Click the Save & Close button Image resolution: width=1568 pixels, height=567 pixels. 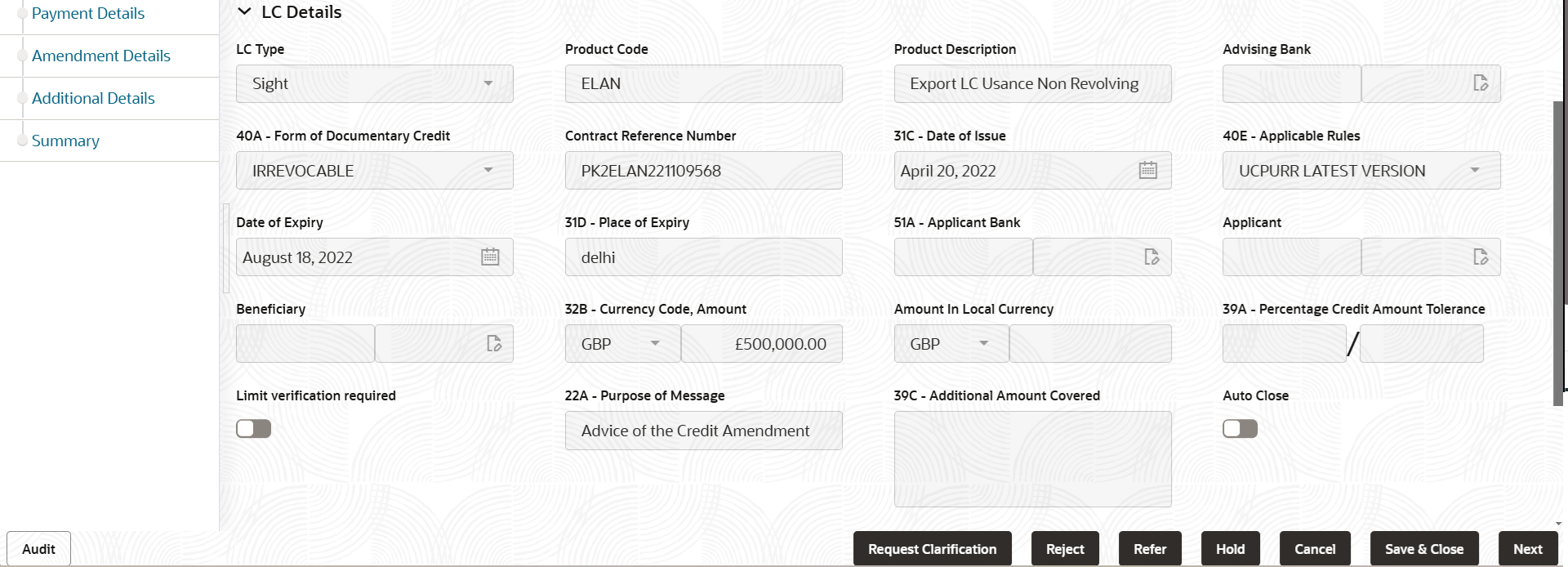click(1424, 548)
